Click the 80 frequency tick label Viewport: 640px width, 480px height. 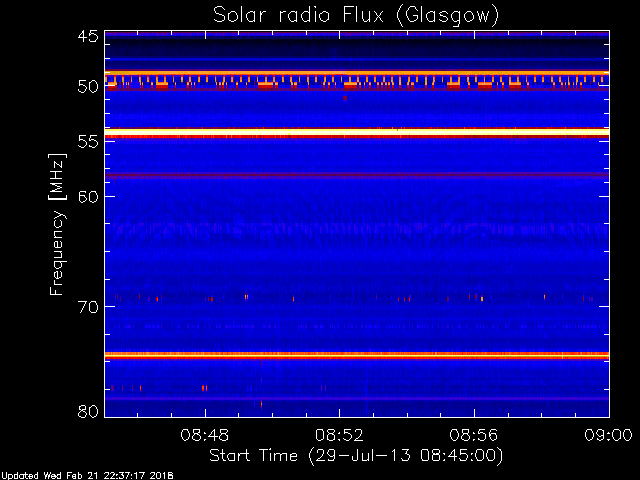coord(88,411)
